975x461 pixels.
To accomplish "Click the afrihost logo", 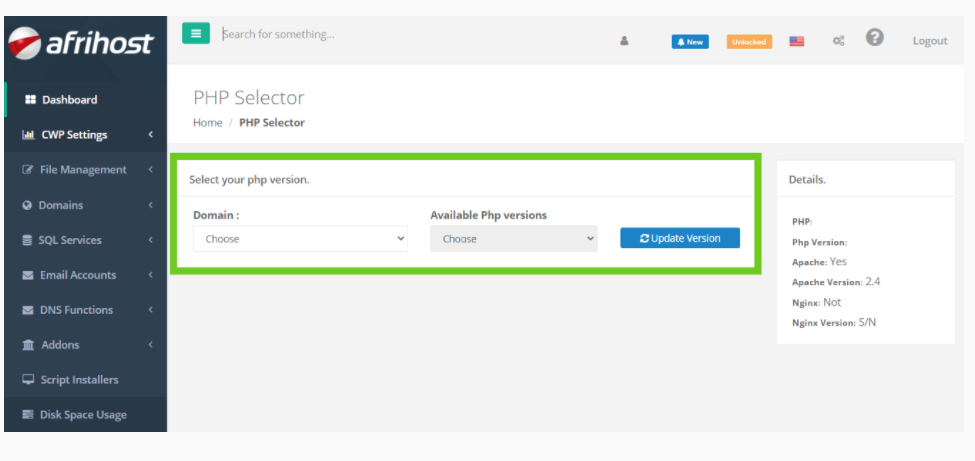I will pos(82,43).
